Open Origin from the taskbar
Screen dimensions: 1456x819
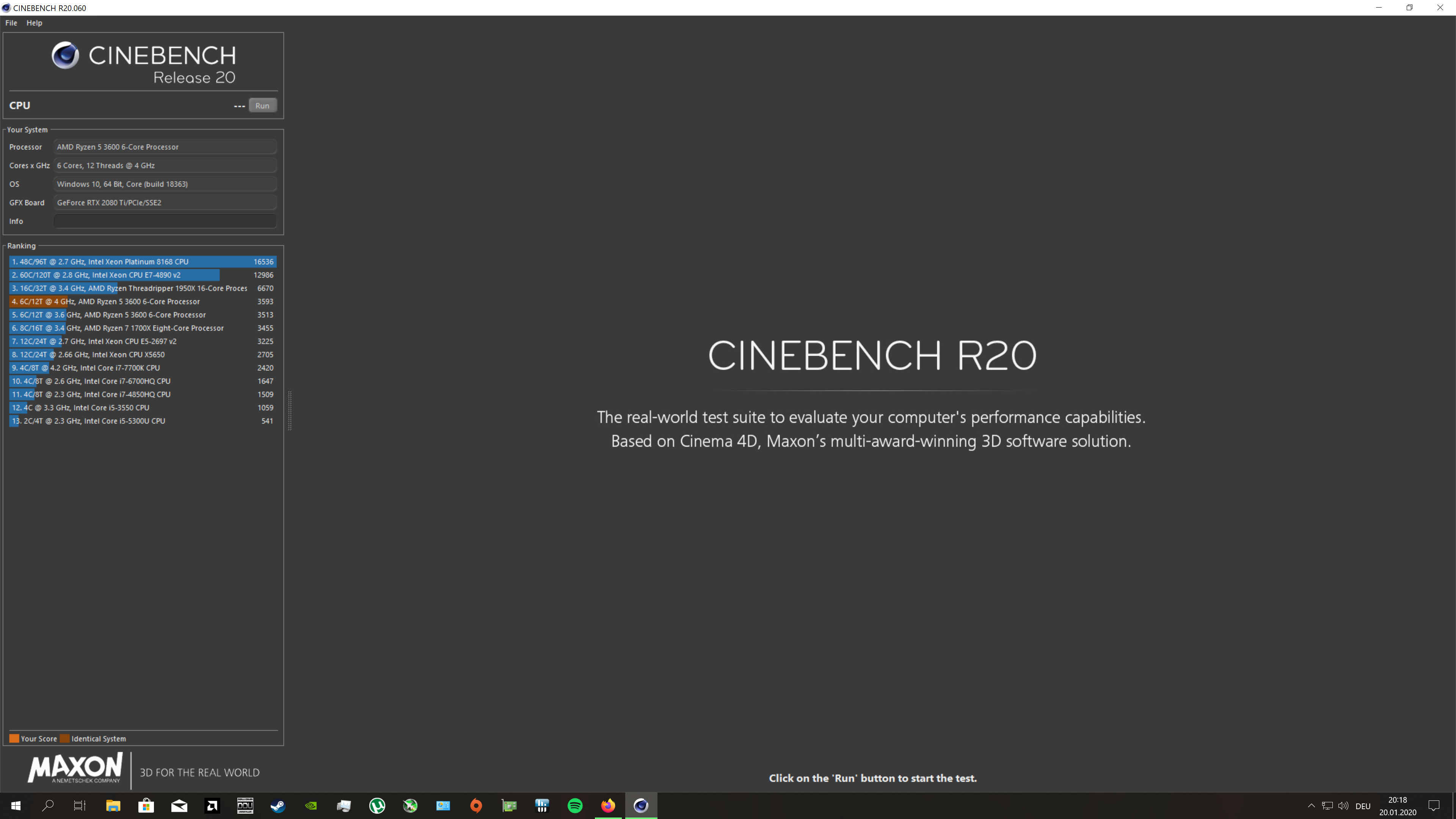476,805
